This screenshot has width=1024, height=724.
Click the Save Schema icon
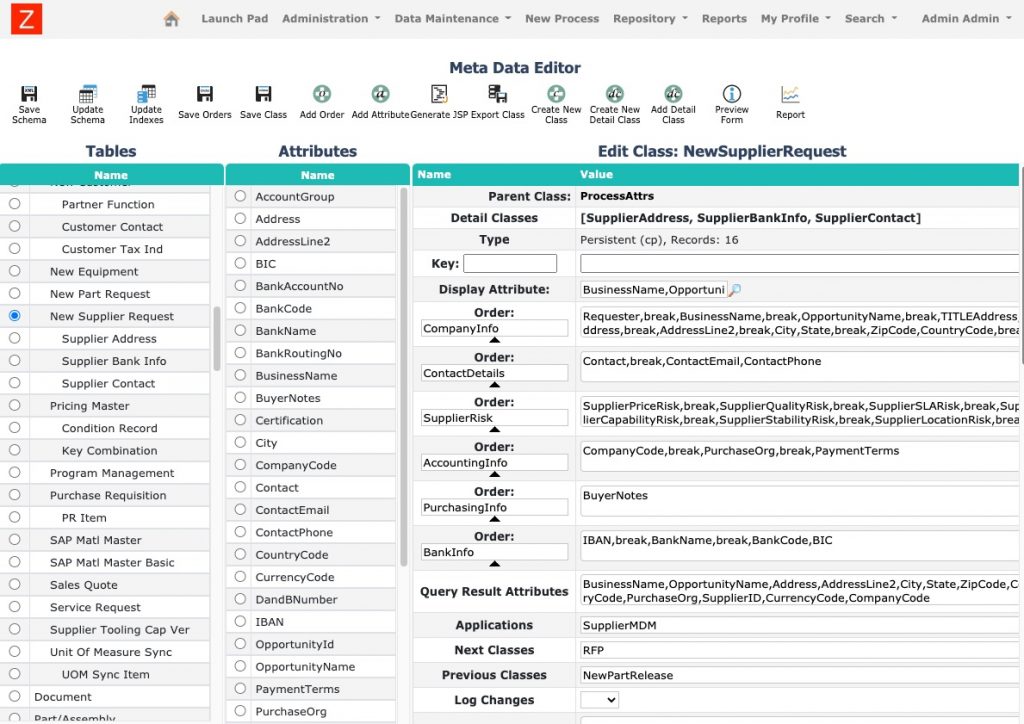pos(29,94)
